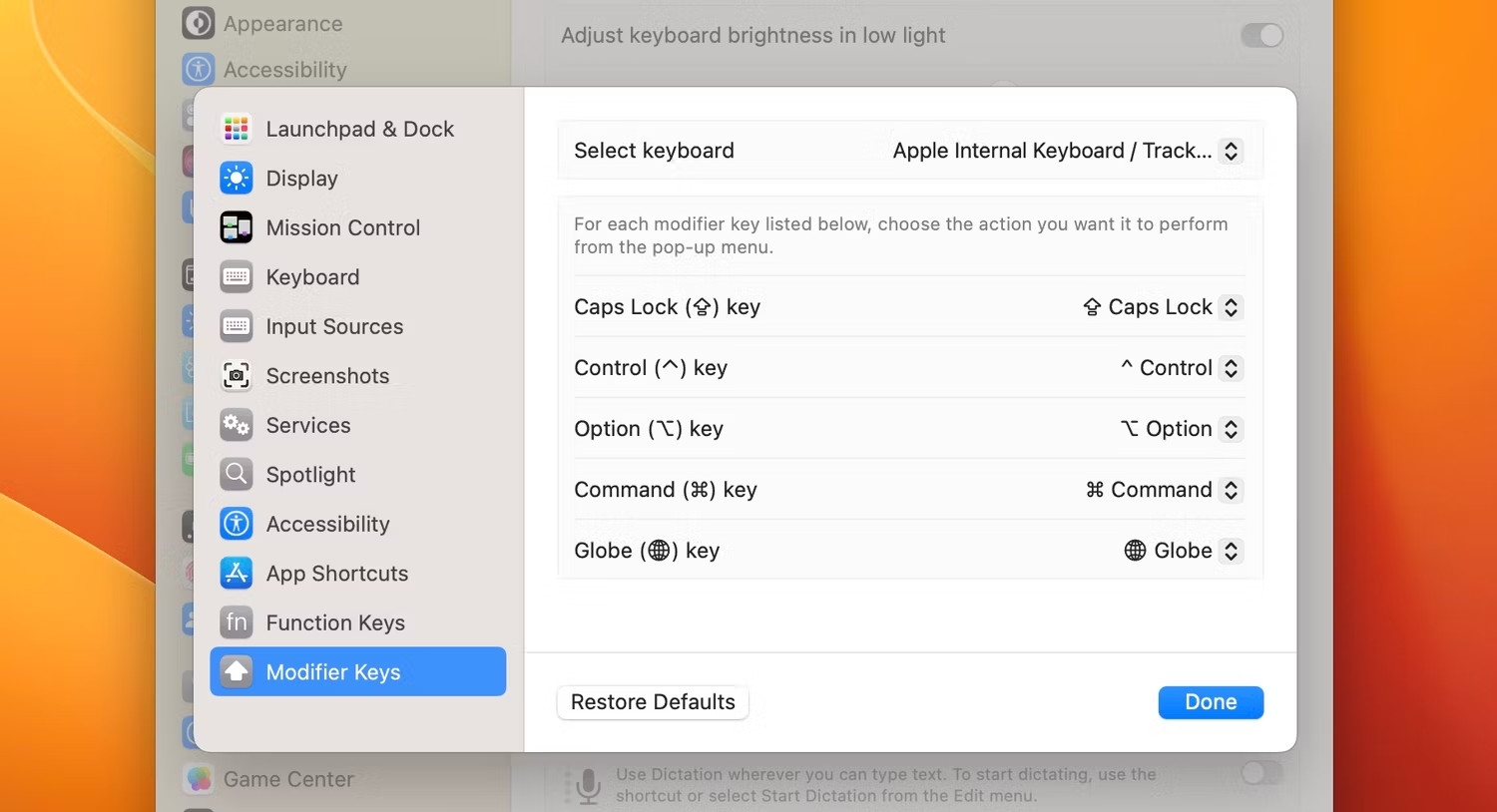Select Keyboard in the shortcuts list
The width and height of the screenshot is (1497, 812).
[x=358, y=277]
